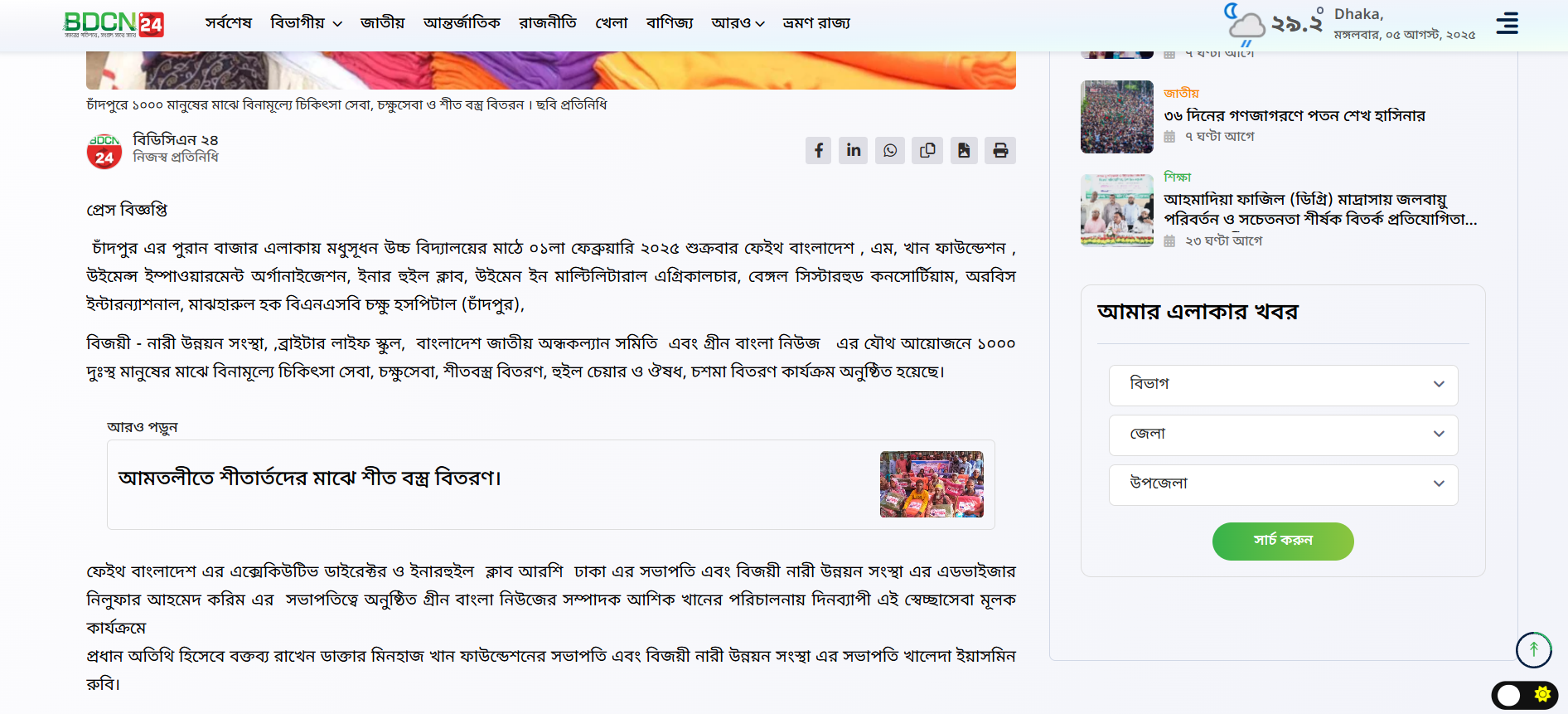Open the ৩৬ দিনের গণজাগরণে news thumbnail
This screenshot has height=714, width=1568.
pos(1116,117)
